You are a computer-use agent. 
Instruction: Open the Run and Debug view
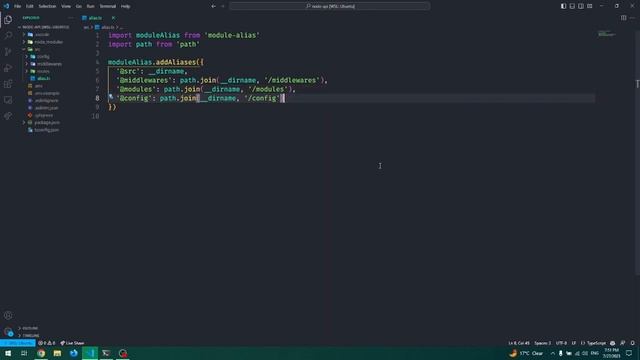tap(8, 68)
